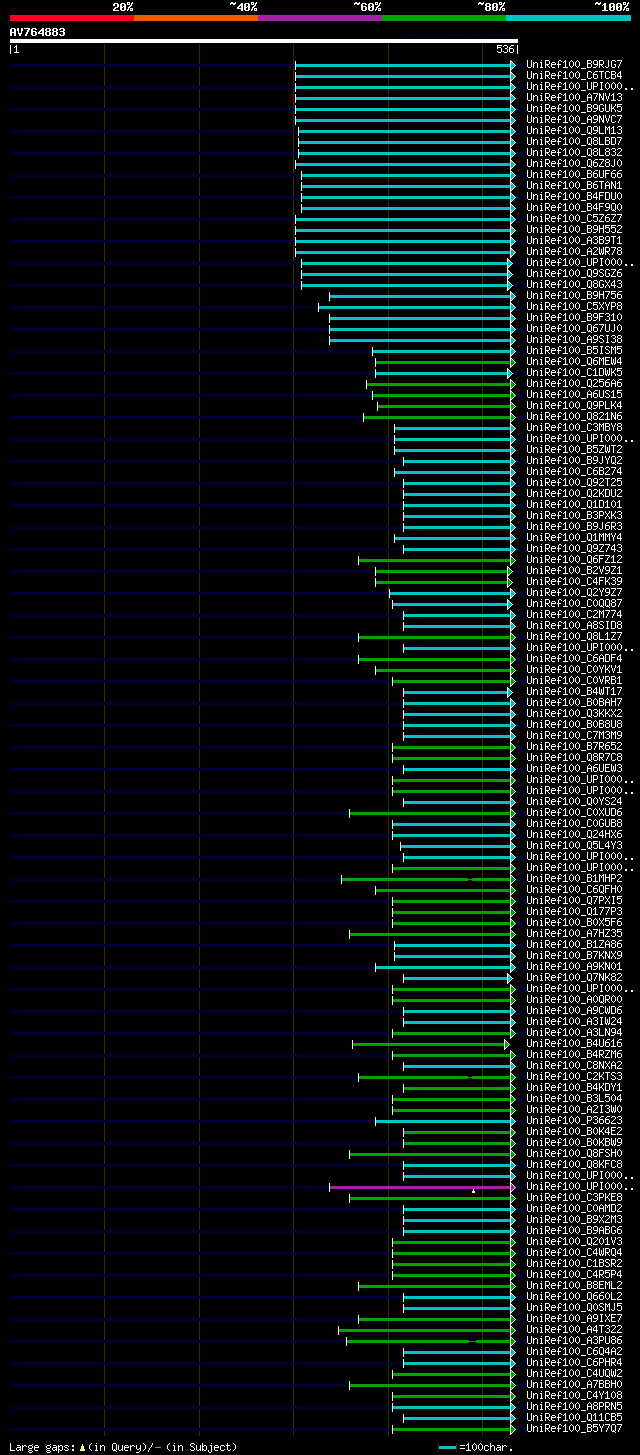Image resolution: width=640 pixels, height=1455 pixels.
Task: Click the cyan ~100% identity legend segment
Action: 568,17
